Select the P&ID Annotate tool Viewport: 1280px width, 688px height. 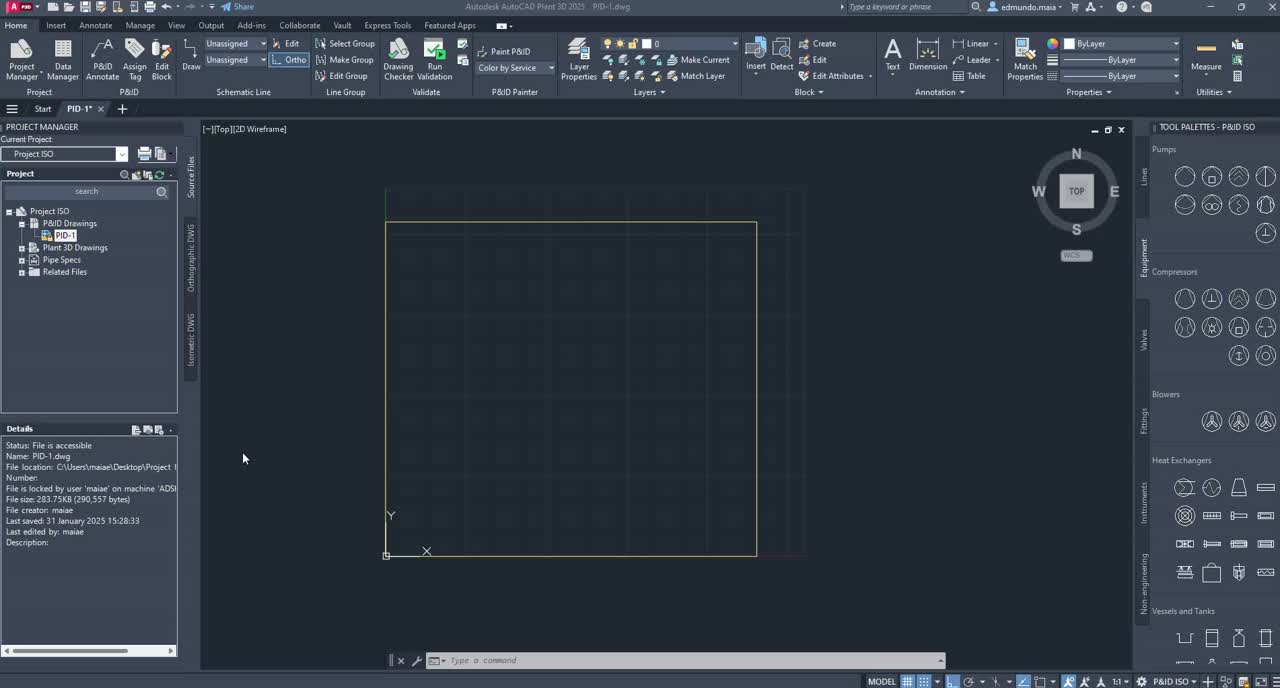[x=103, y=58]
